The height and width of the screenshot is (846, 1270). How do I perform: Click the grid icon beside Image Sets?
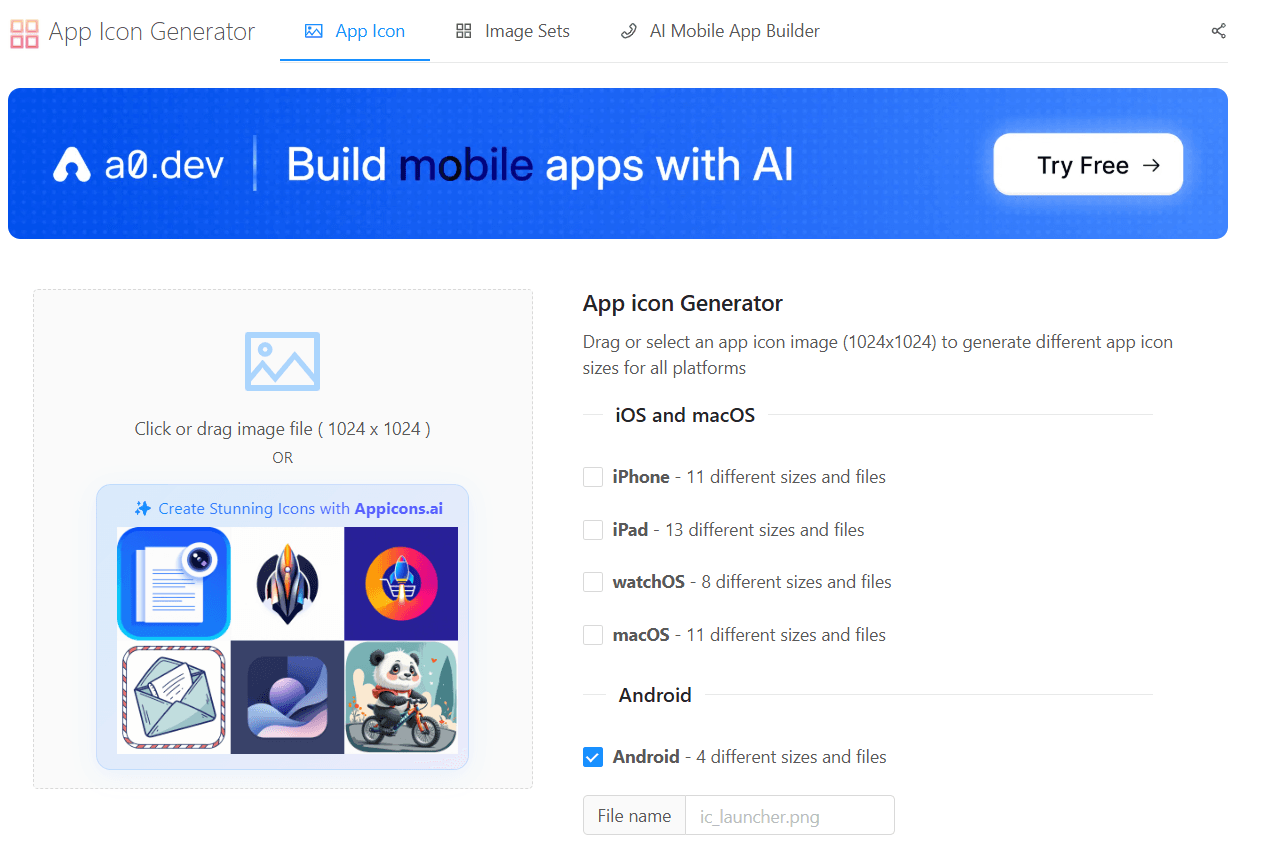click(x=462, y=31)
